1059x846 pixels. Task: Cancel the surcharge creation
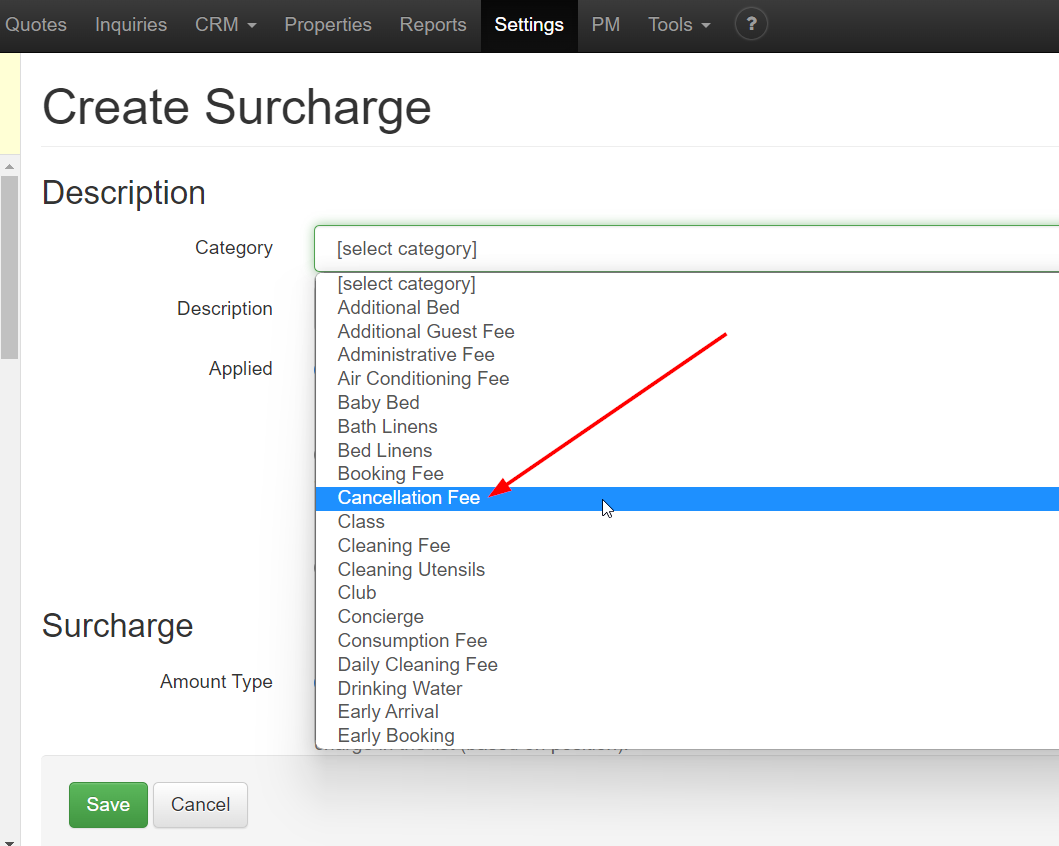click(200, 804)
